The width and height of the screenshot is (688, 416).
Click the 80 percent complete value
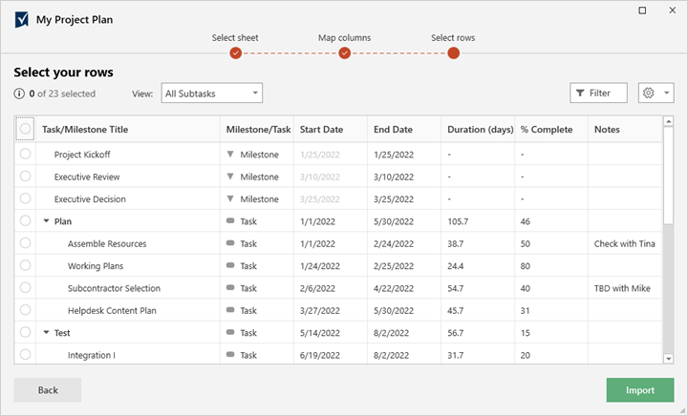[525, 266]
